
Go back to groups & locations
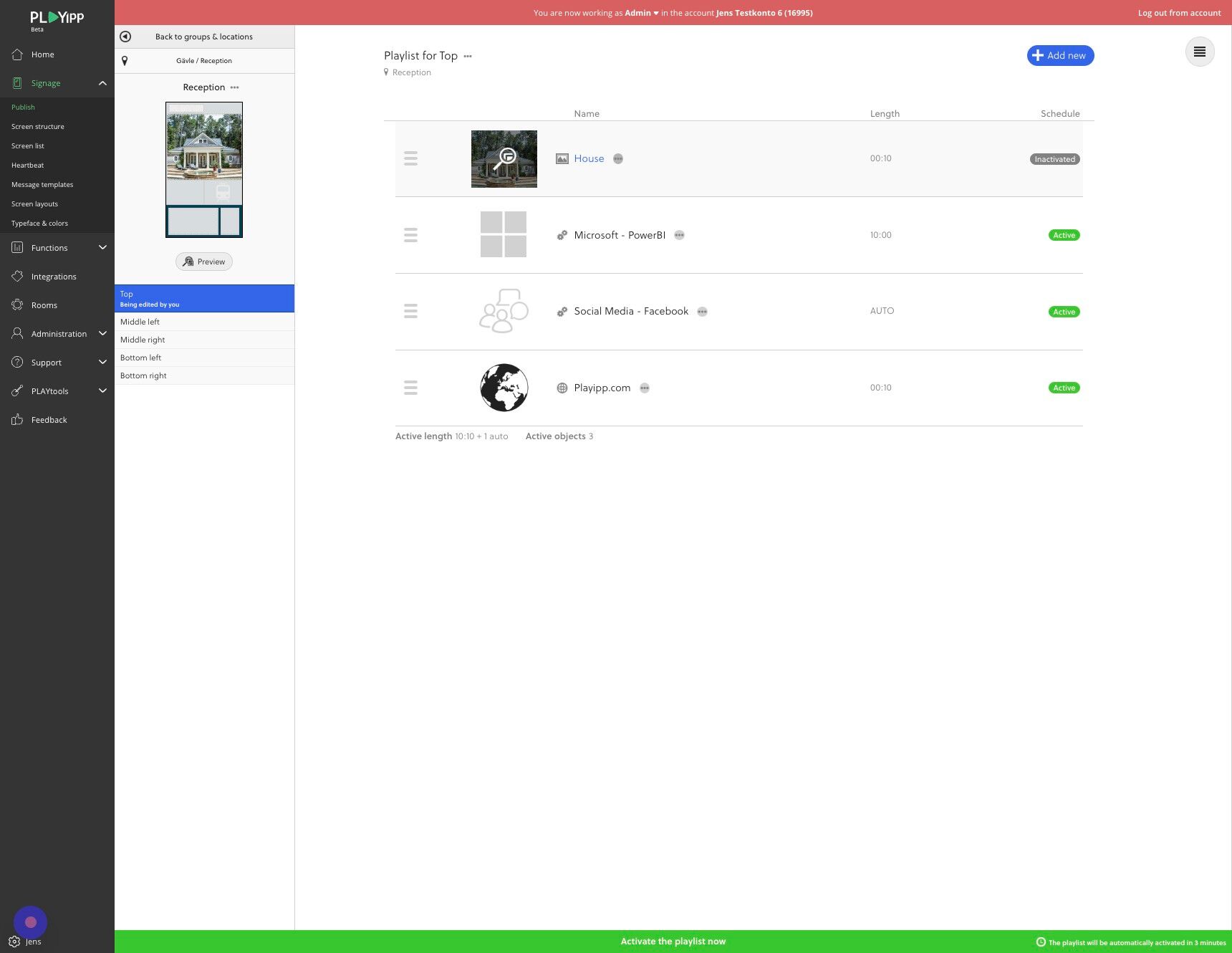[204, 37]
